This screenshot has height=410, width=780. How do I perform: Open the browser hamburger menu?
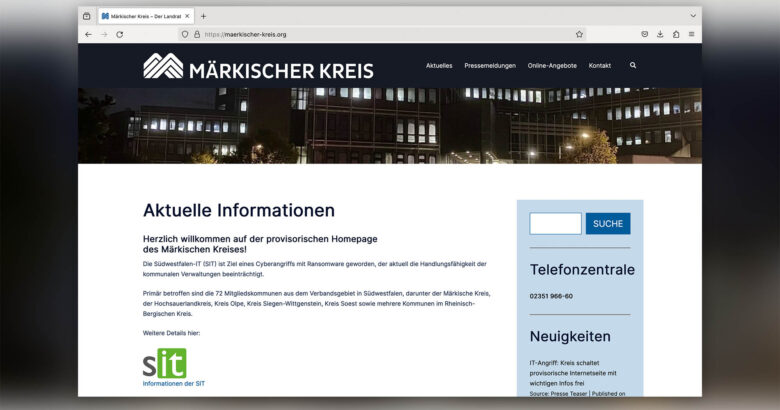coord(691,34)
